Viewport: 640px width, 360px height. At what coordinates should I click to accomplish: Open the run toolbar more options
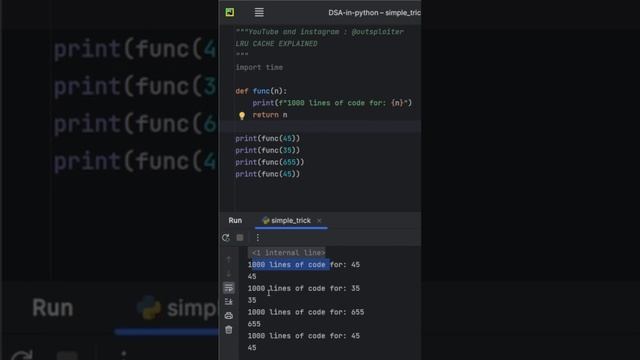[258, 238]
